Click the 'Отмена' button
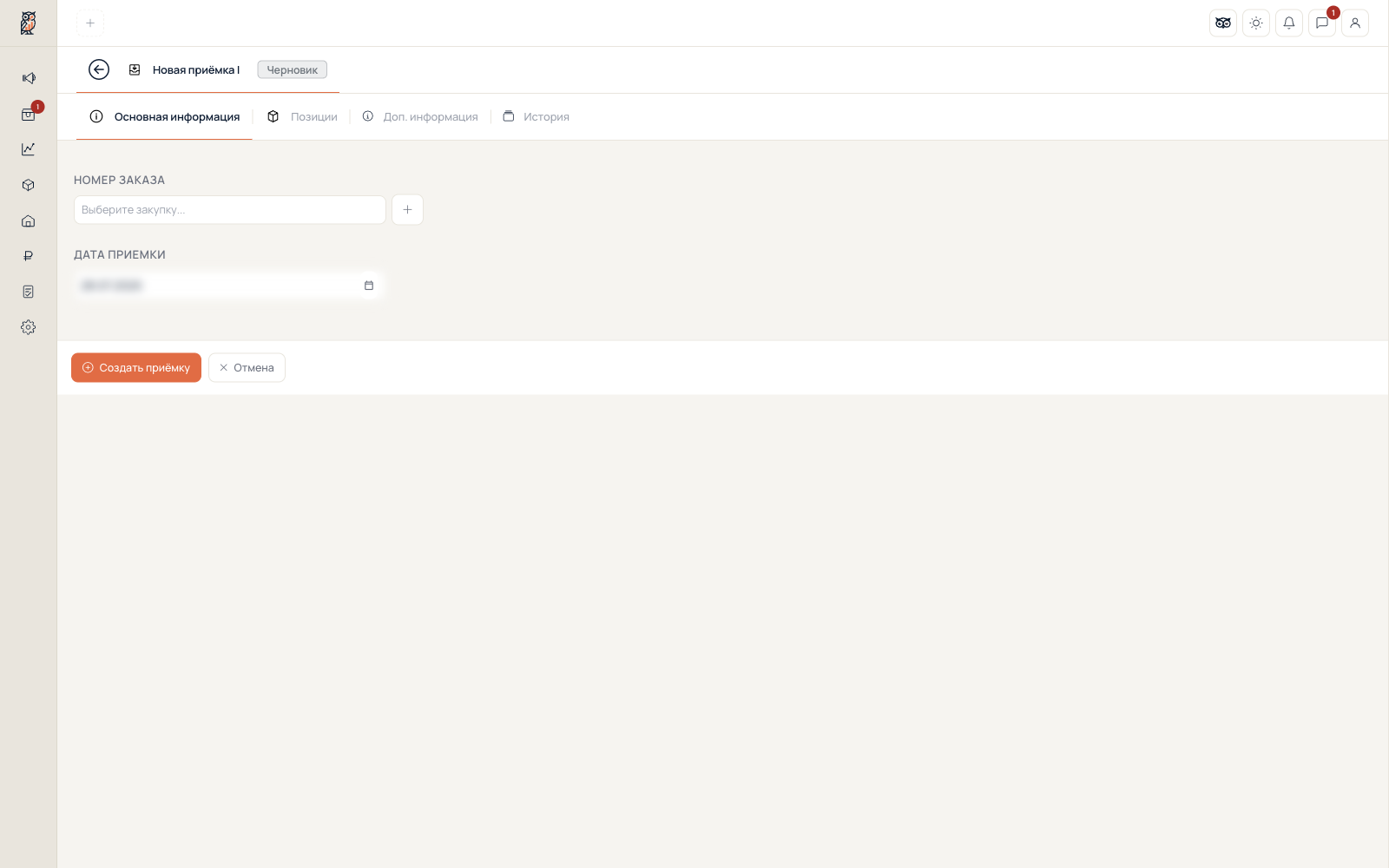This screenshot has width=1389, height=868. coord(247,368)
